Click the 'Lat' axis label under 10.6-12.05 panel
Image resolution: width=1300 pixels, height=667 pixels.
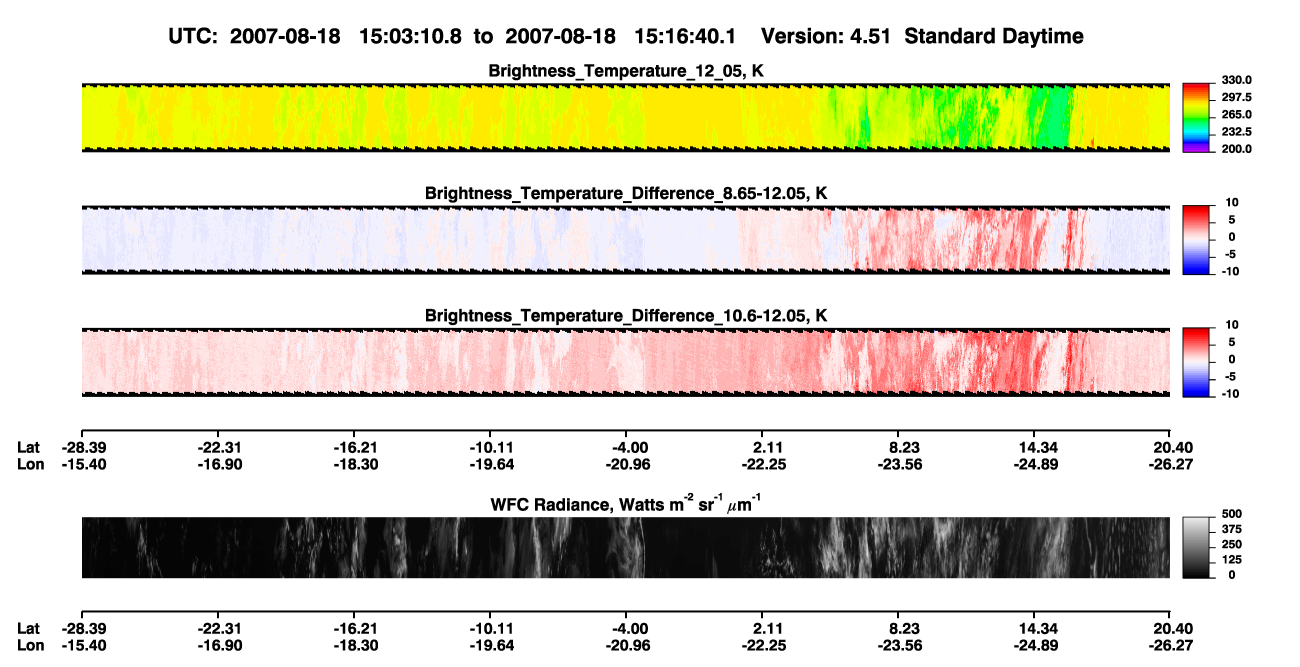pos(28,448)
